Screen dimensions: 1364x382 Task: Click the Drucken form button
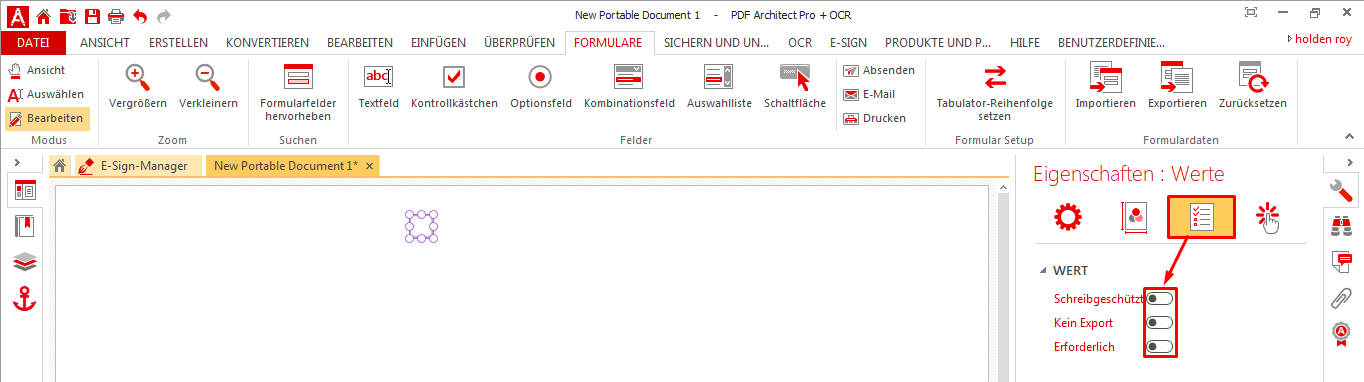(875, 118)
